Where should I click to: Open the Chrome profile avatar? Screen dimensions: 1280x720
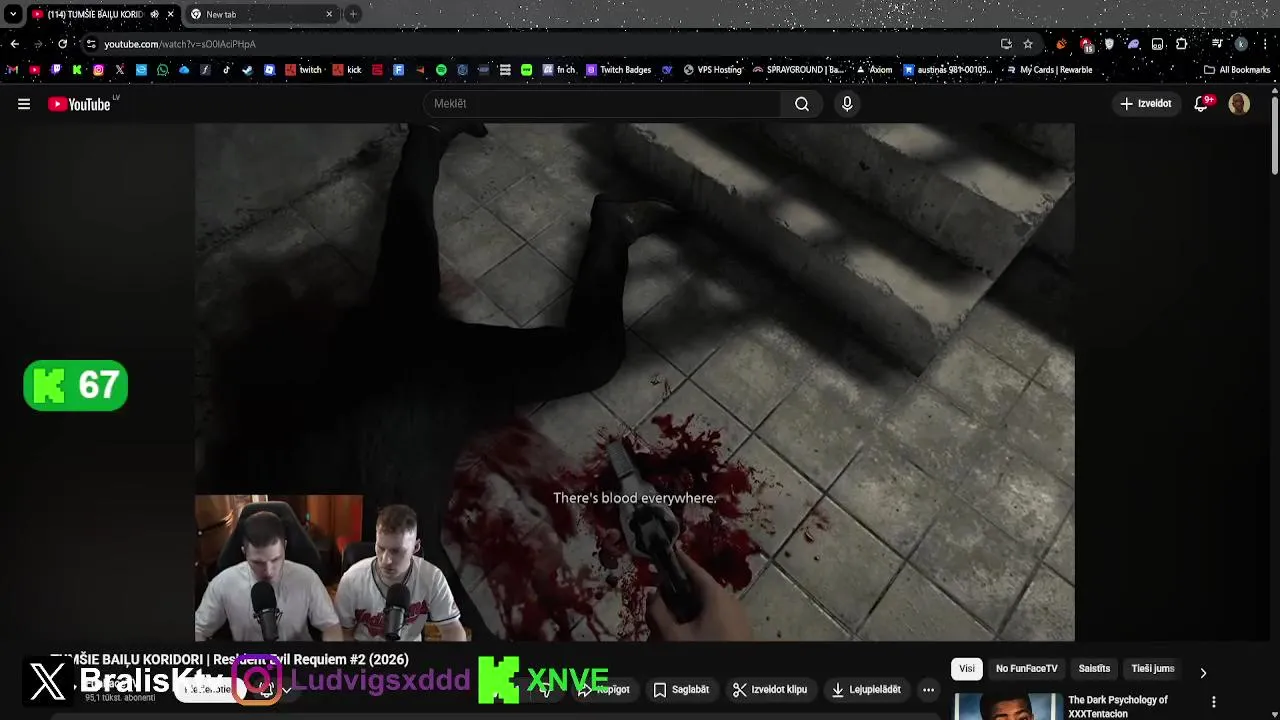pos(1241,44)
